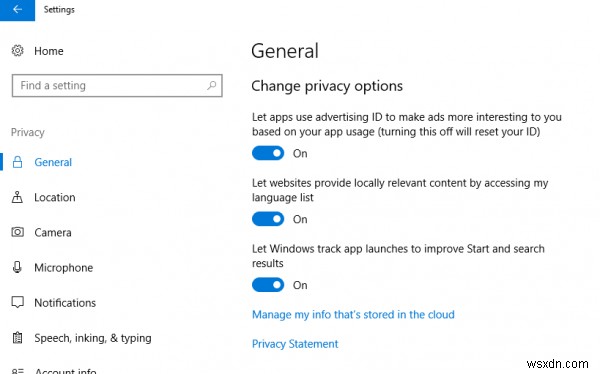Screen dimensions: 600x374
Task: Click the General lock icon
Action: (17, 162)
